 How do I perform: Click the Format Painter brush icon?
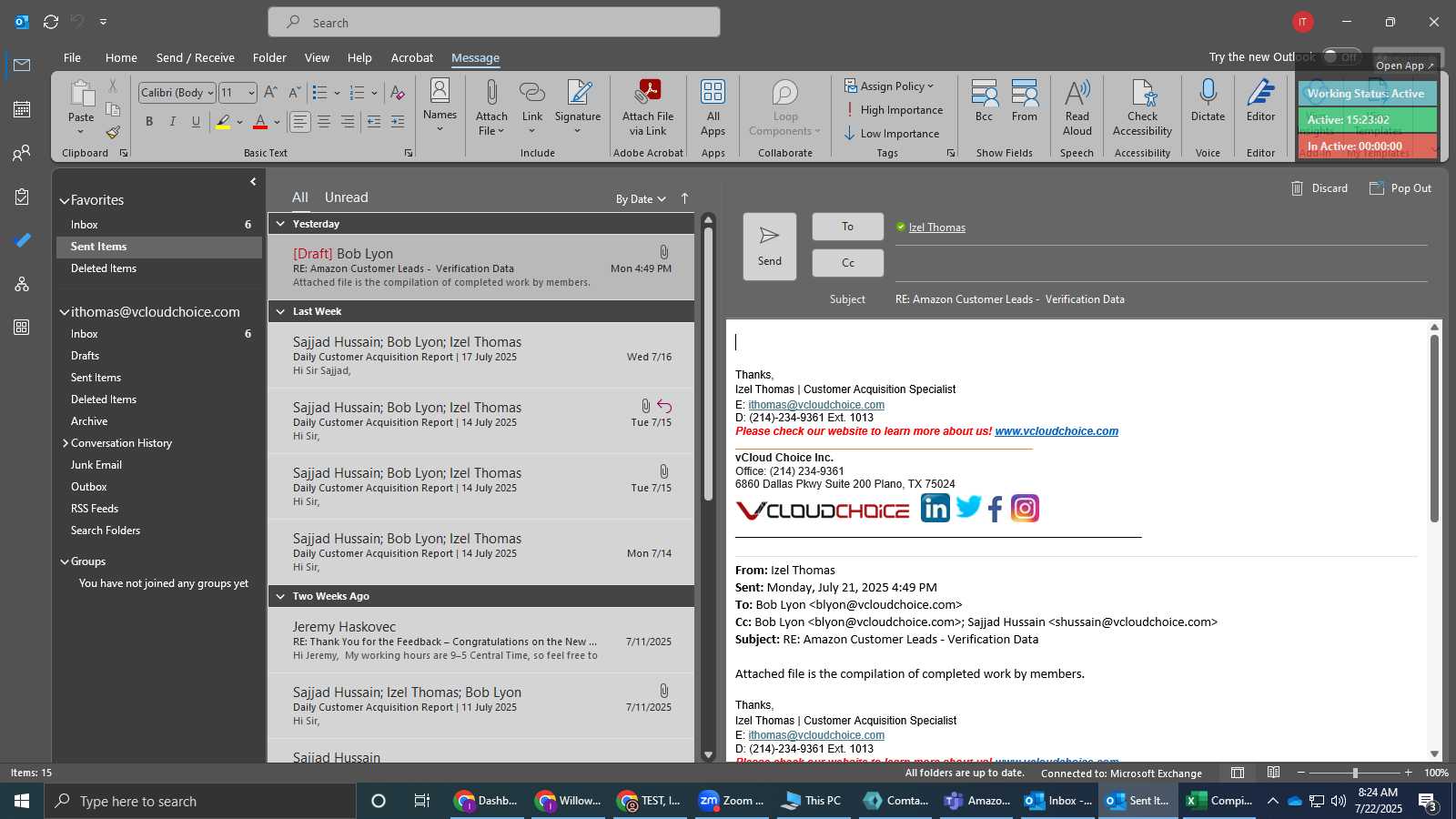point(113,133)
